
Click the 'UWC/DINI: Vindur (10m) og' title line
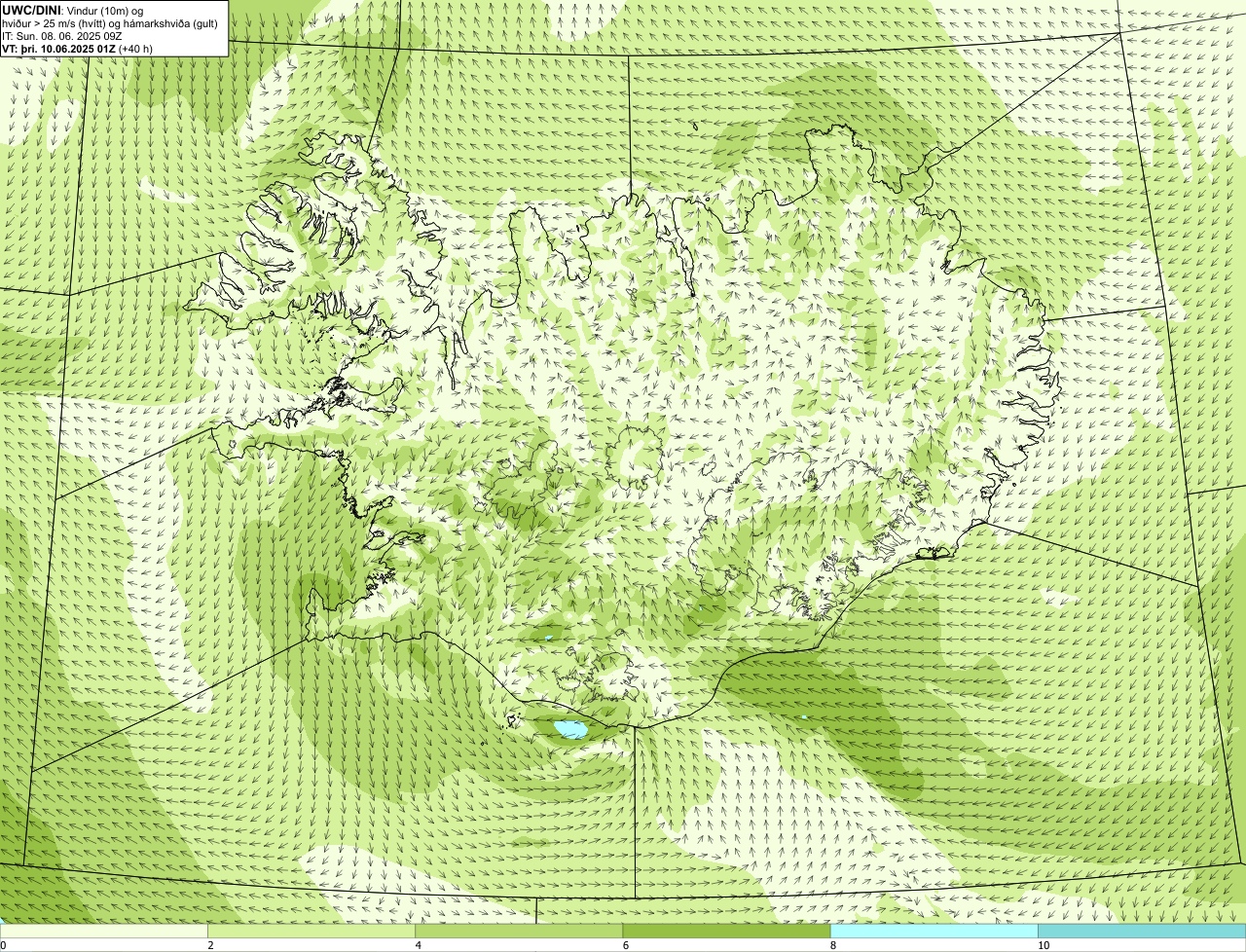(73, 10)
